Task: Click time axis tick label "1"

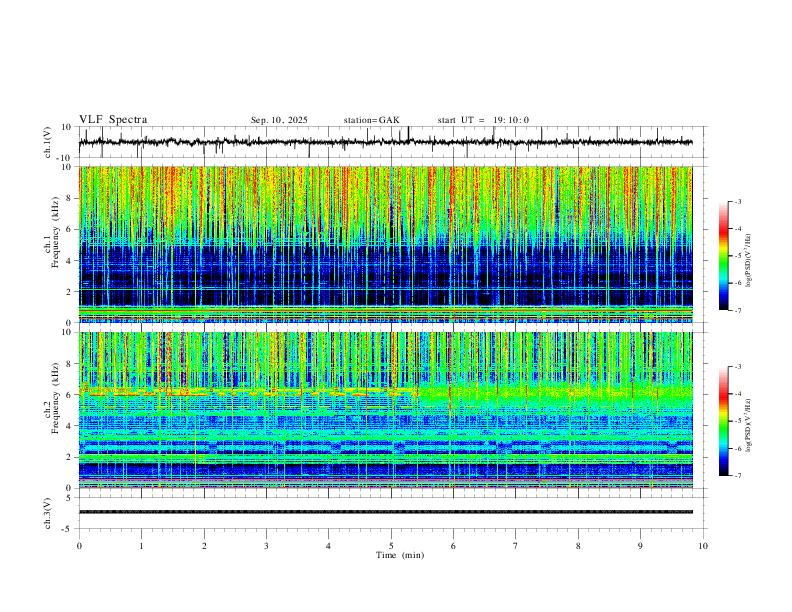Action: click(x=141, y=546)
